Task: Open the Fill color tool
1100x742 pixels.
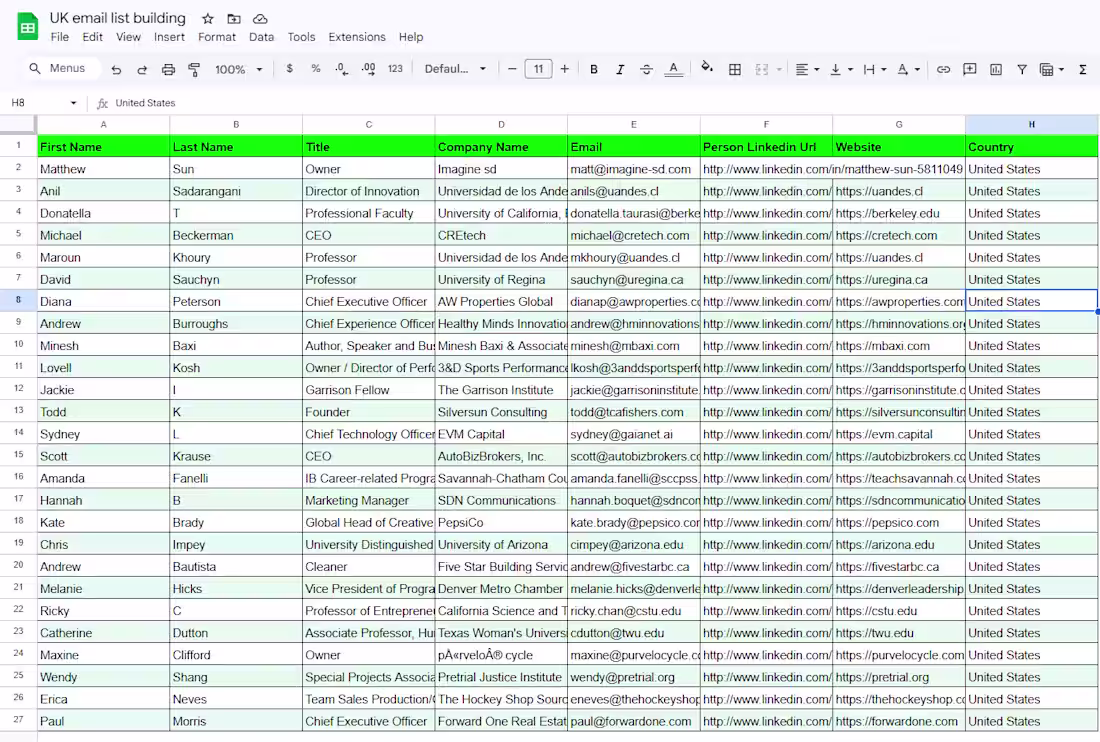Action: coord(707,69)
